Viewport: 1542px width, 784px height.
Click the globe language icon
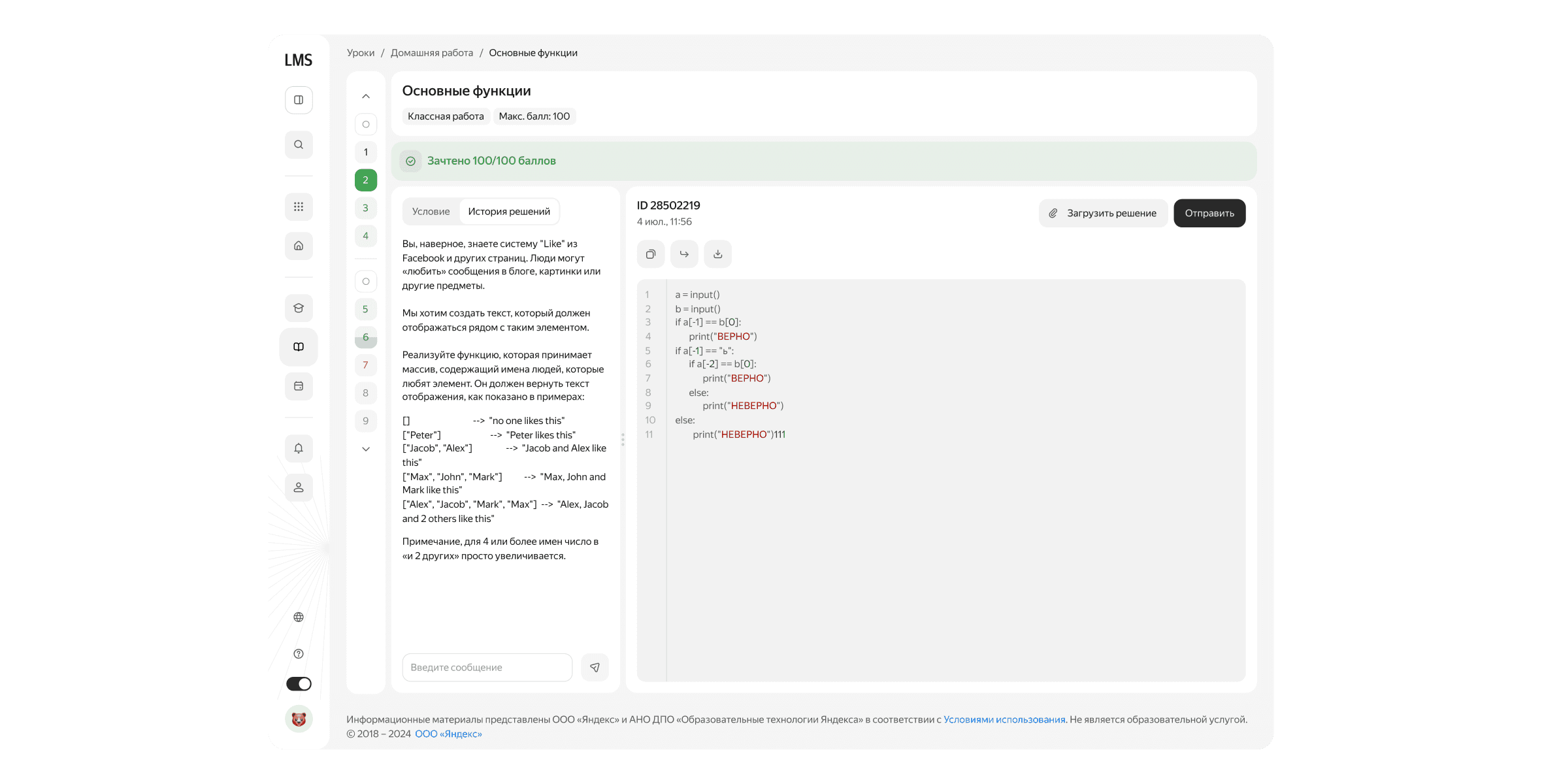[299, 617]
